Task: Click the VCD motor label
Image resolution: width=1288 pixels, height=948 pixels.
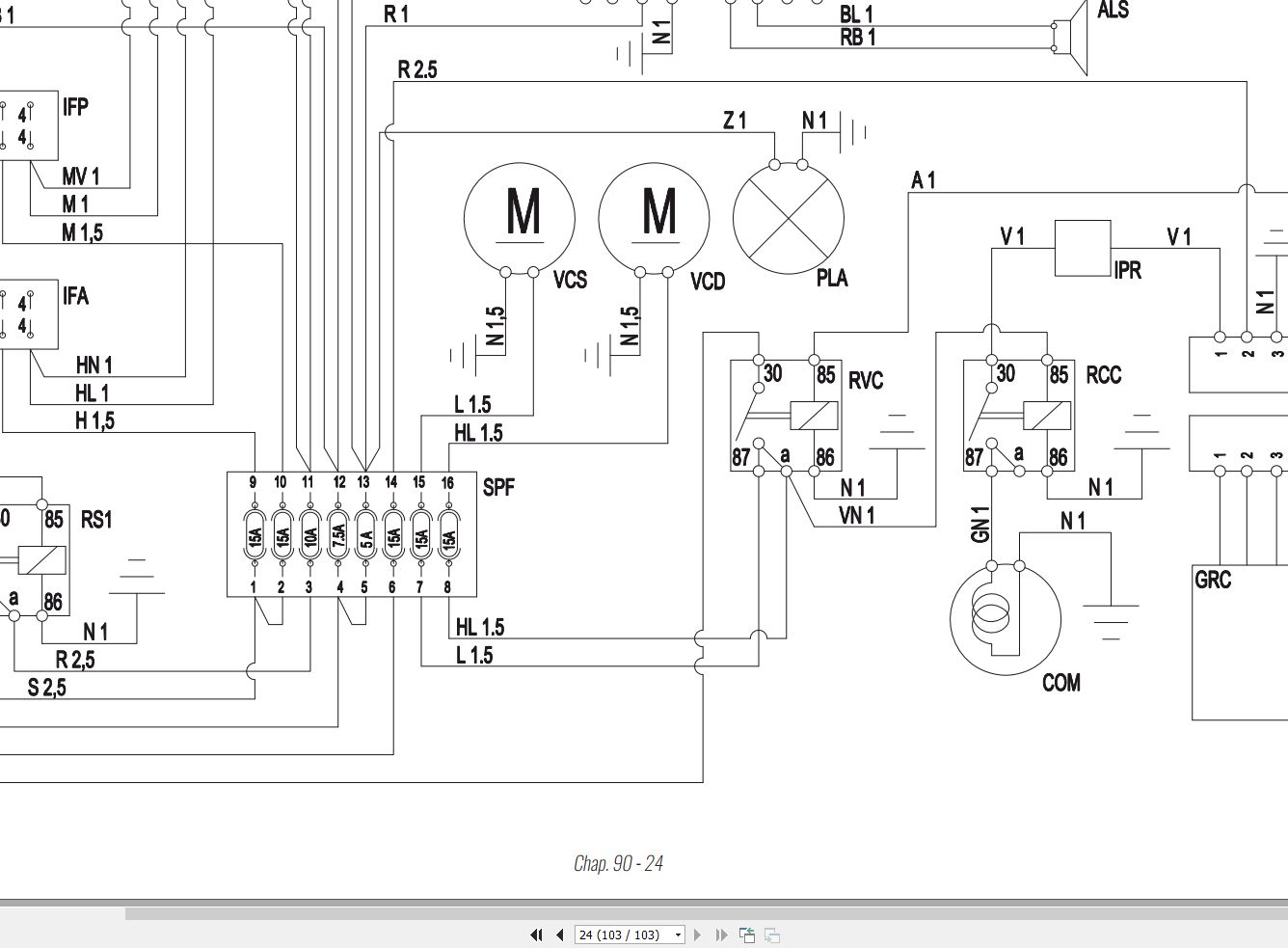Action: [x=708, y=282]
